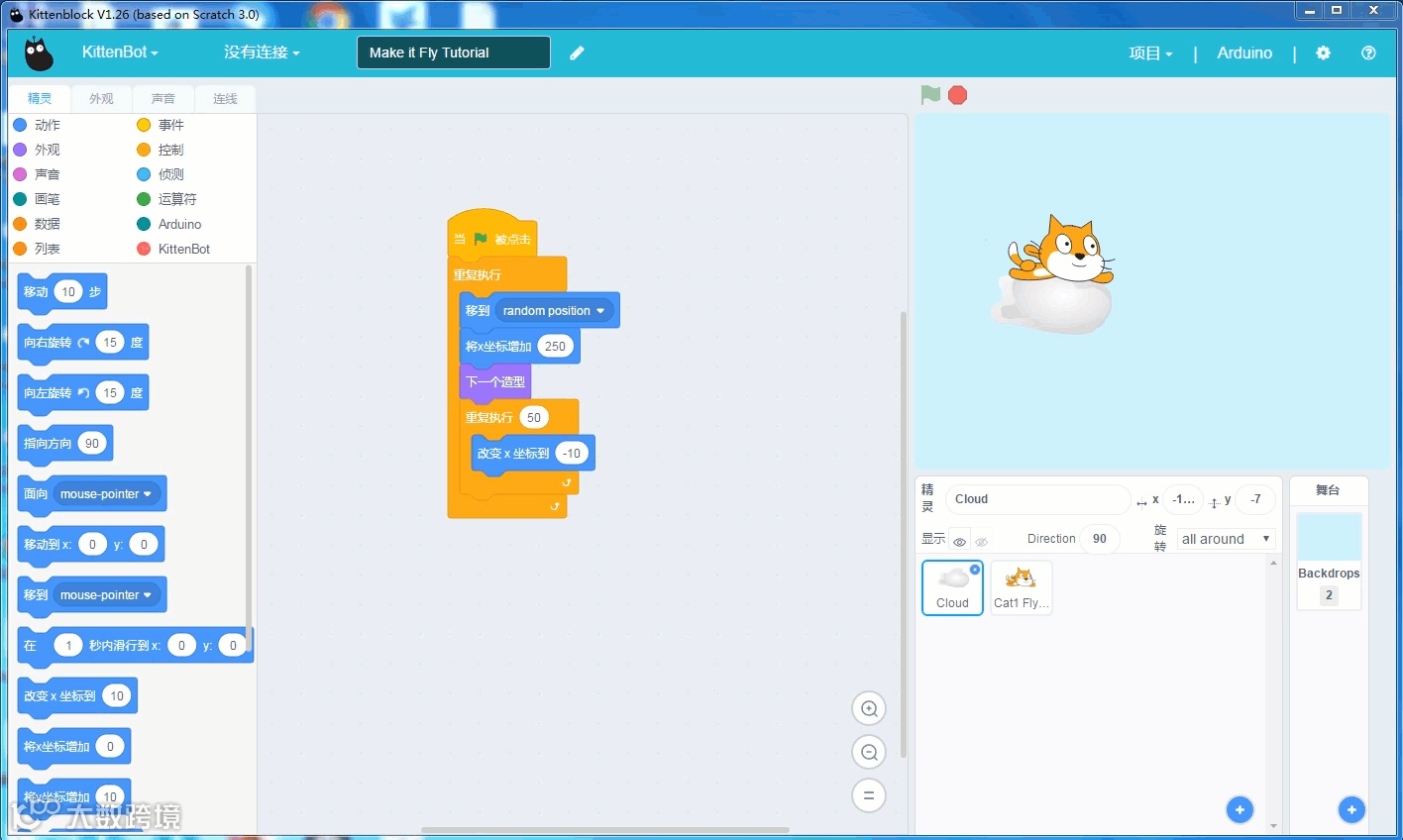The height and width of the screenshot is (840, 1403).
Task: Select the 事件 block category
Action: click(161, 125)
